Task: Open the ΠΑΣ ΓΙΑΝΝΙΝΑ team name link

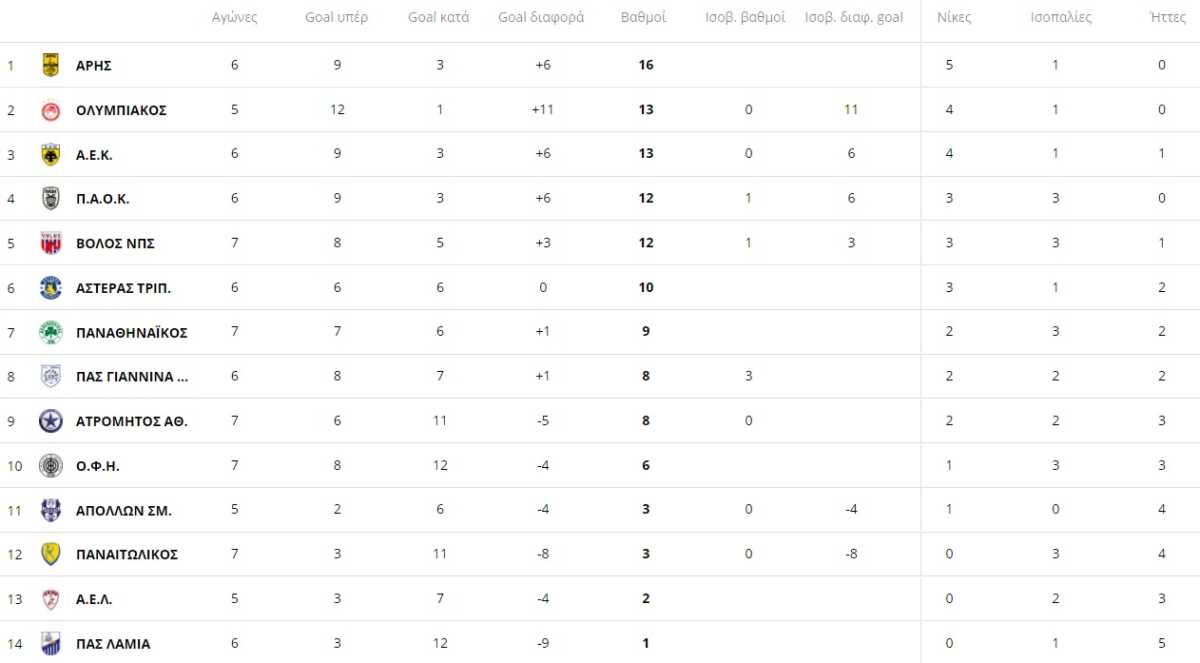Action: (132, 377)
